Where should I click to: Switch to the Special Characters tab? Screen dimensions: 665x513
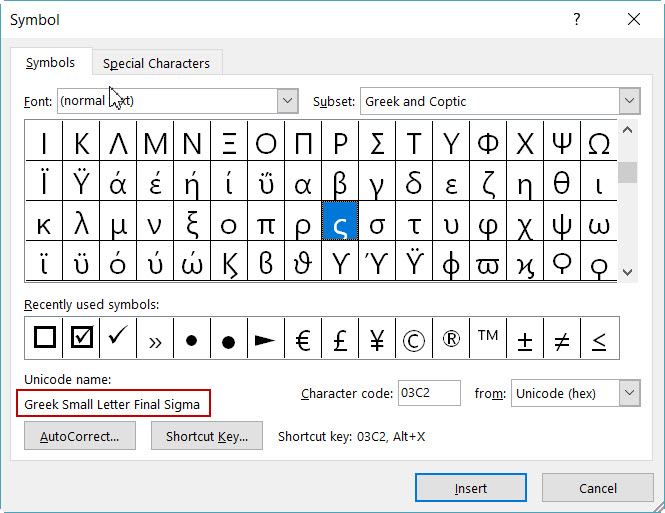pos(156,63)
